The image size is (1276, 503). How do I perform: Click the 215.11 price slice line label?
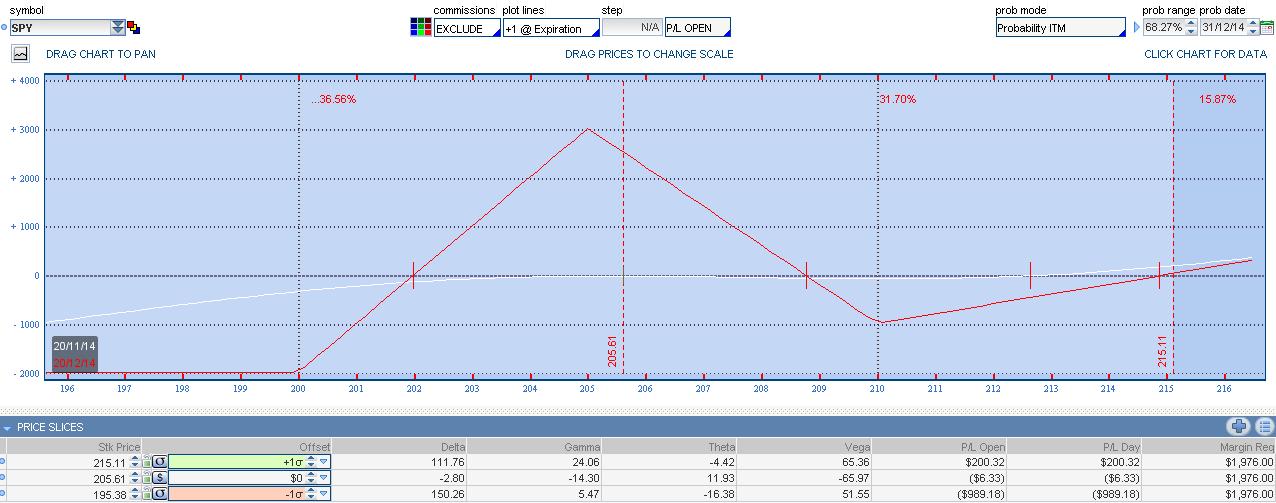click(x=1163, y=351)
